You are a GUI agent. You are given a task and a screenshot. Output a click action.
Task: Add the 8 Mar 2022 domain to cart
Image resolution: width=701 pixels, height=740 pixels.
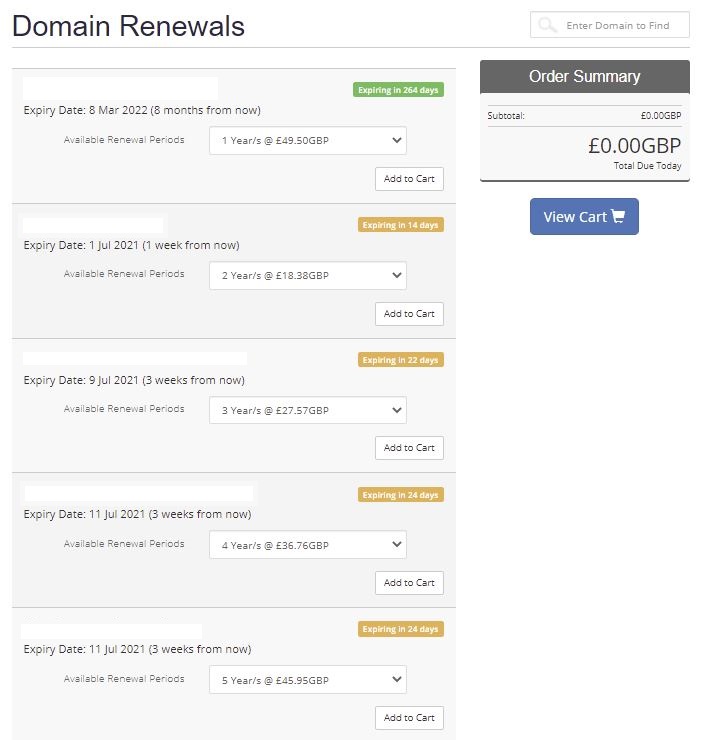[409, 179]
